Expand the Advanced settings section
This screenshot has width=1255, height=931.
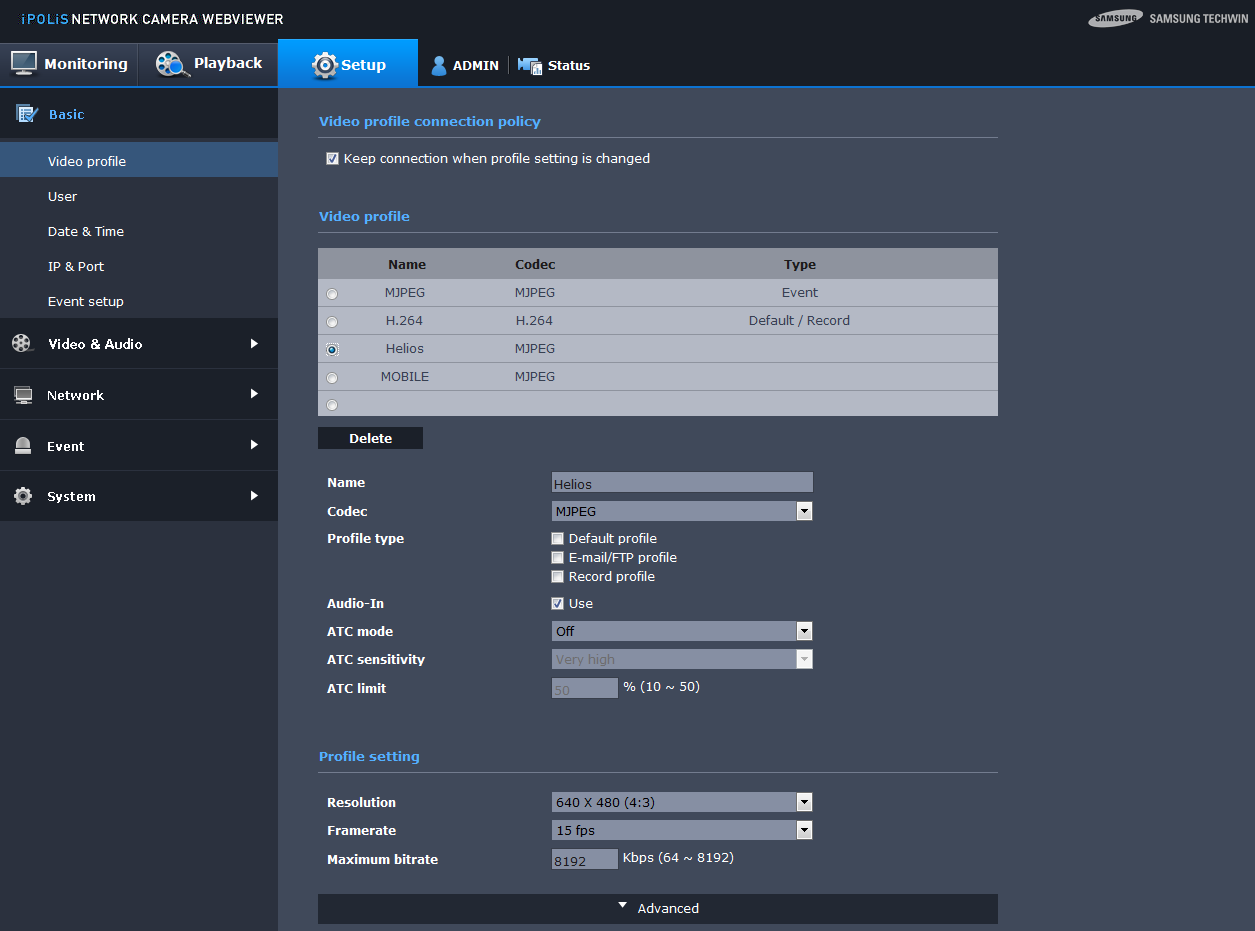pyautogui.click(x=657, y=908)
